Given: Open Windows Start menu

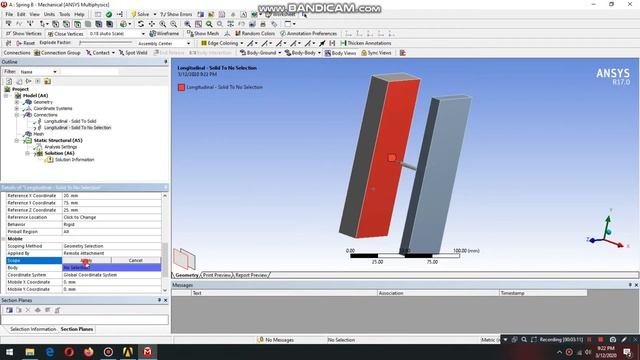Looking at the screenshot, I should (x=9, y=352).
